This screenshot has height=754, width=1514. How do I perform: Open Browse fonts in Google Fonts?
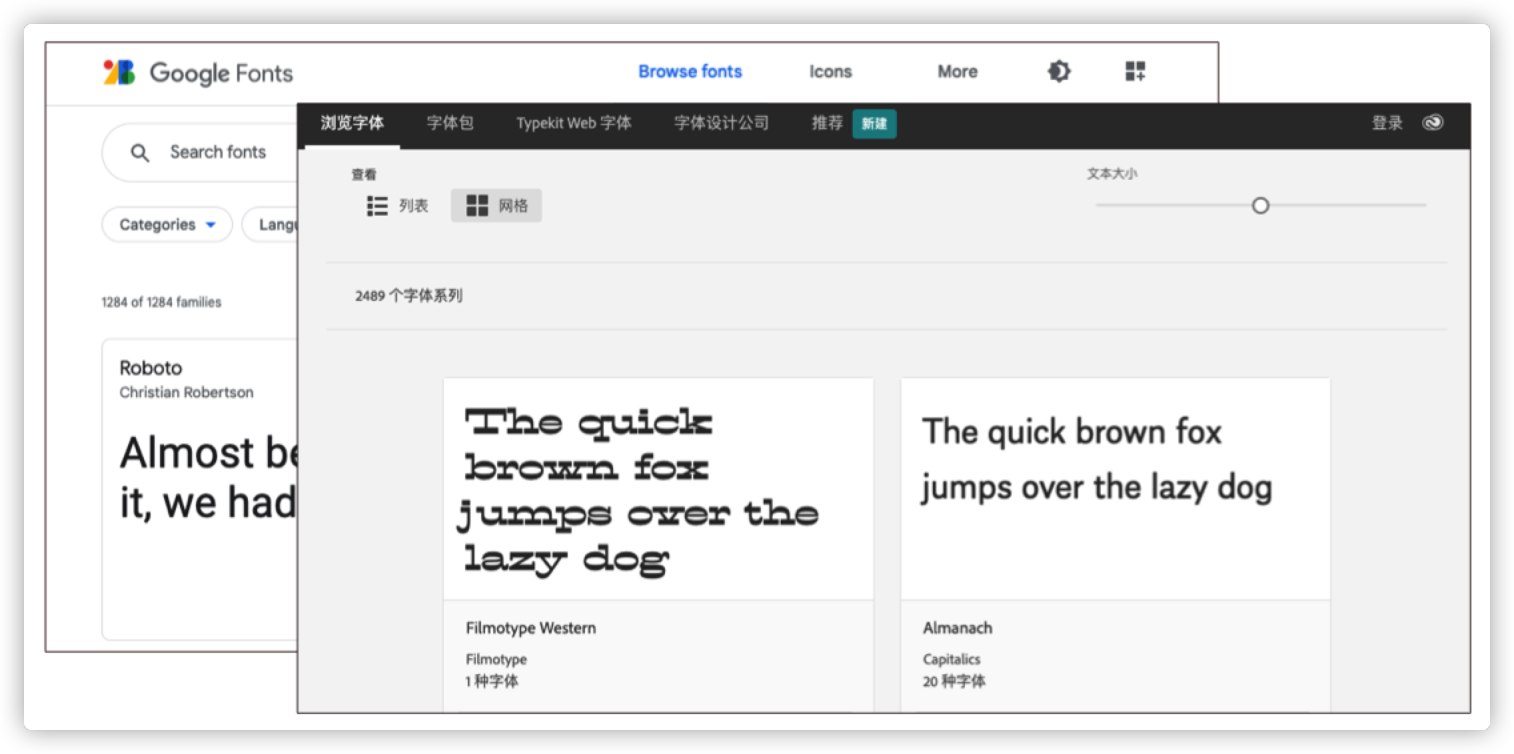(x=690, y=72)
